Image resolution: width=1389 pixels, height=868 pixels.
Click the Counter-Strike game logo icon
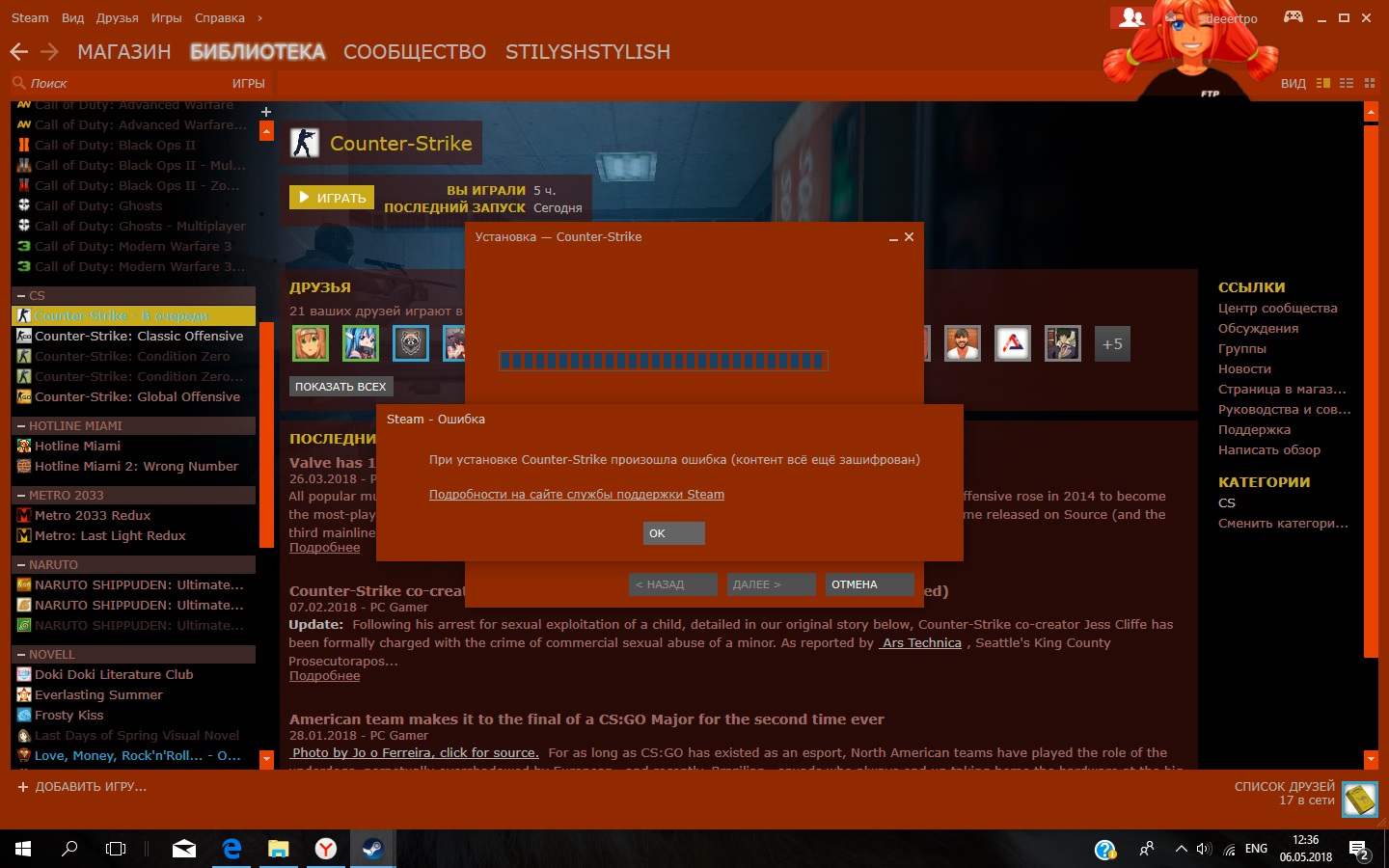click(305, 143)
